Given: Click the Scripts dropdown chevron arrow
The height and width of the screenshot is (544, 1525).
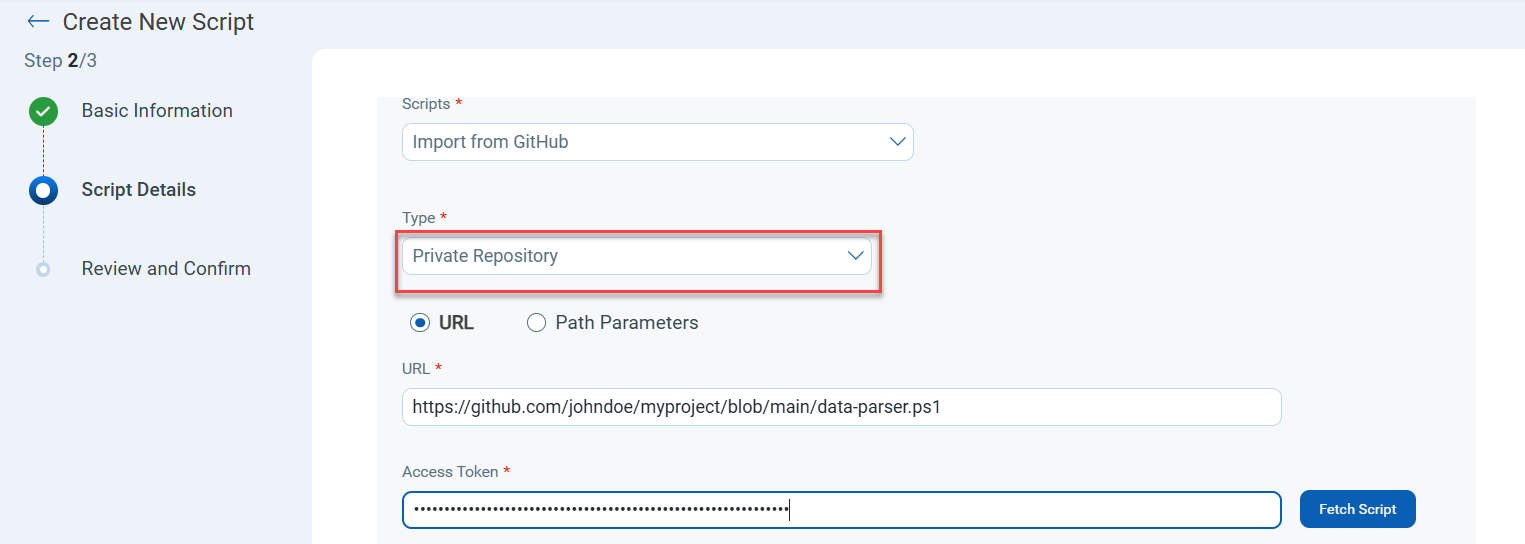Looking at the screenshot, I should tap(897, 142).
